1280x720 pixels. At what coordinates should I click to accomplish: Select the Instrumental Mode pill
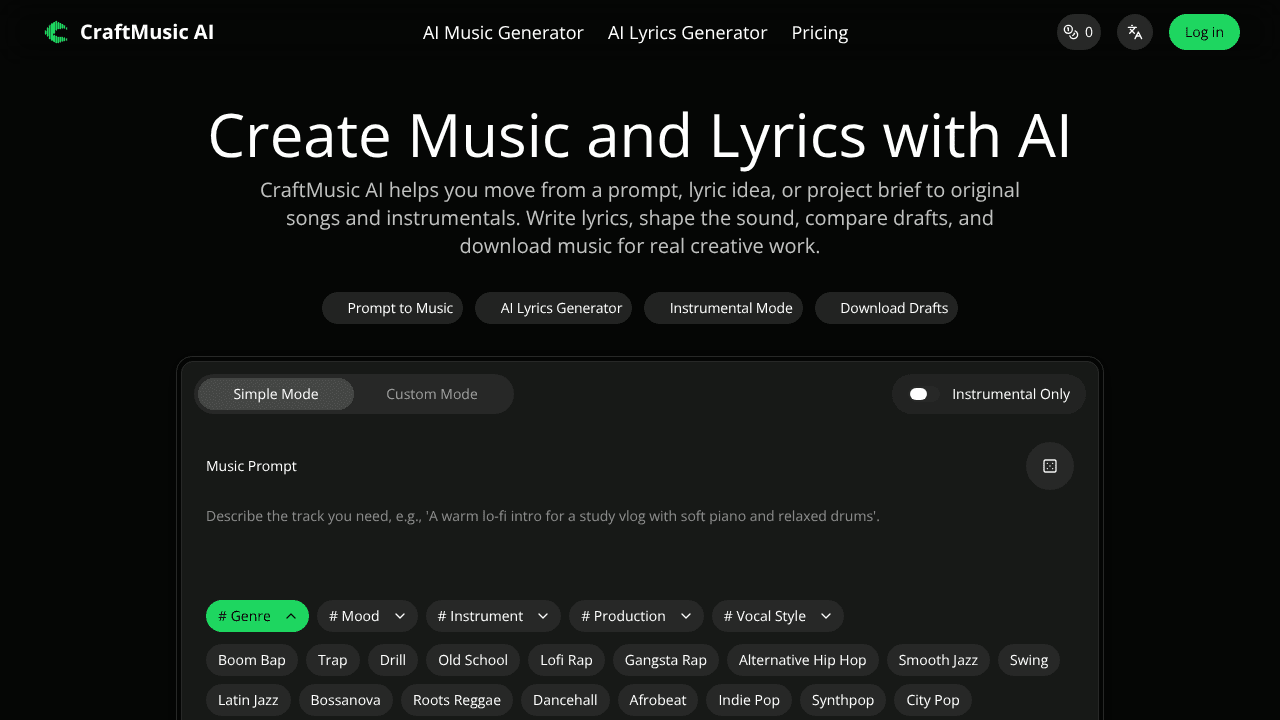pyautogui.click(x=723, y=308)
